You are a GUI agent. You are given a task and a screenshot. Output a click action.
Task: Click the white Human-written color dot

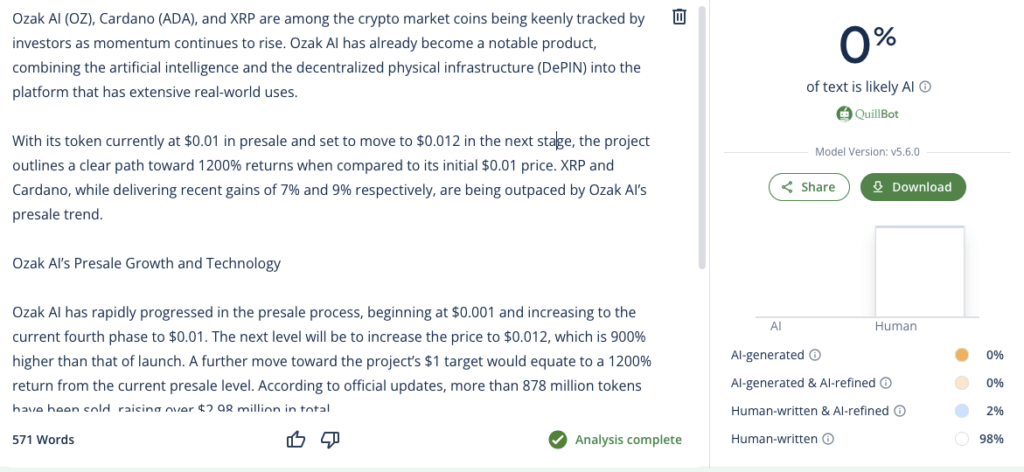coord(962,439)
